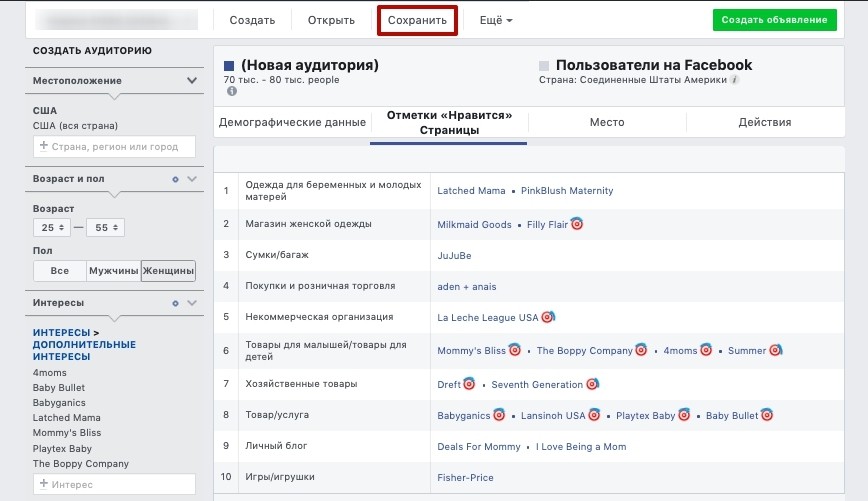The width and height of the screenshot is (868, 501).
Task: Open minimum age dropdown set to 25
Action: tap(52, 228)
